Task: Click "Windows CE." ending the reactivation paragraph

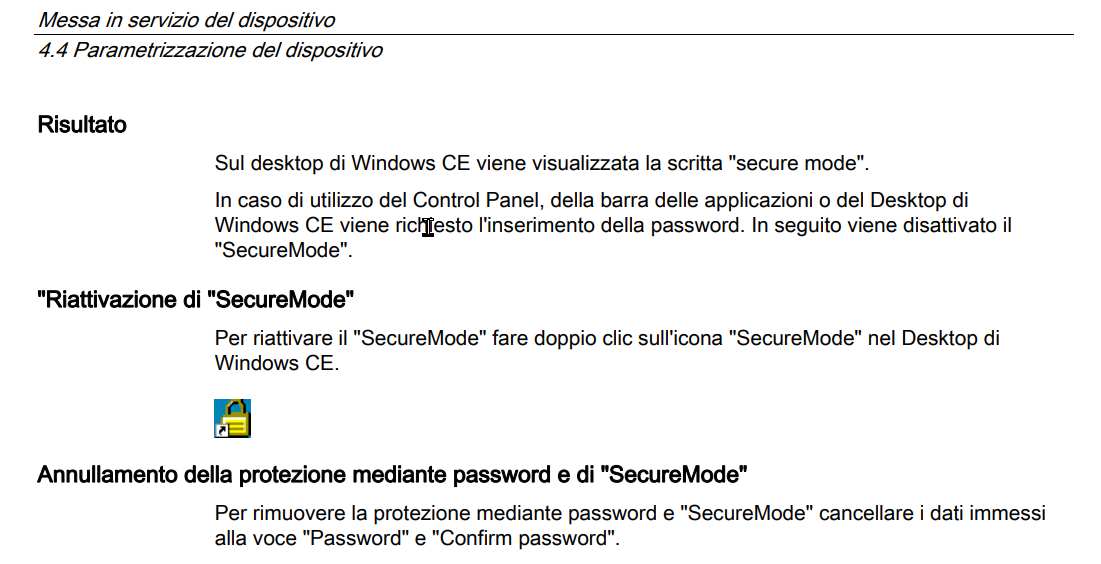Action: click(277, 364)
